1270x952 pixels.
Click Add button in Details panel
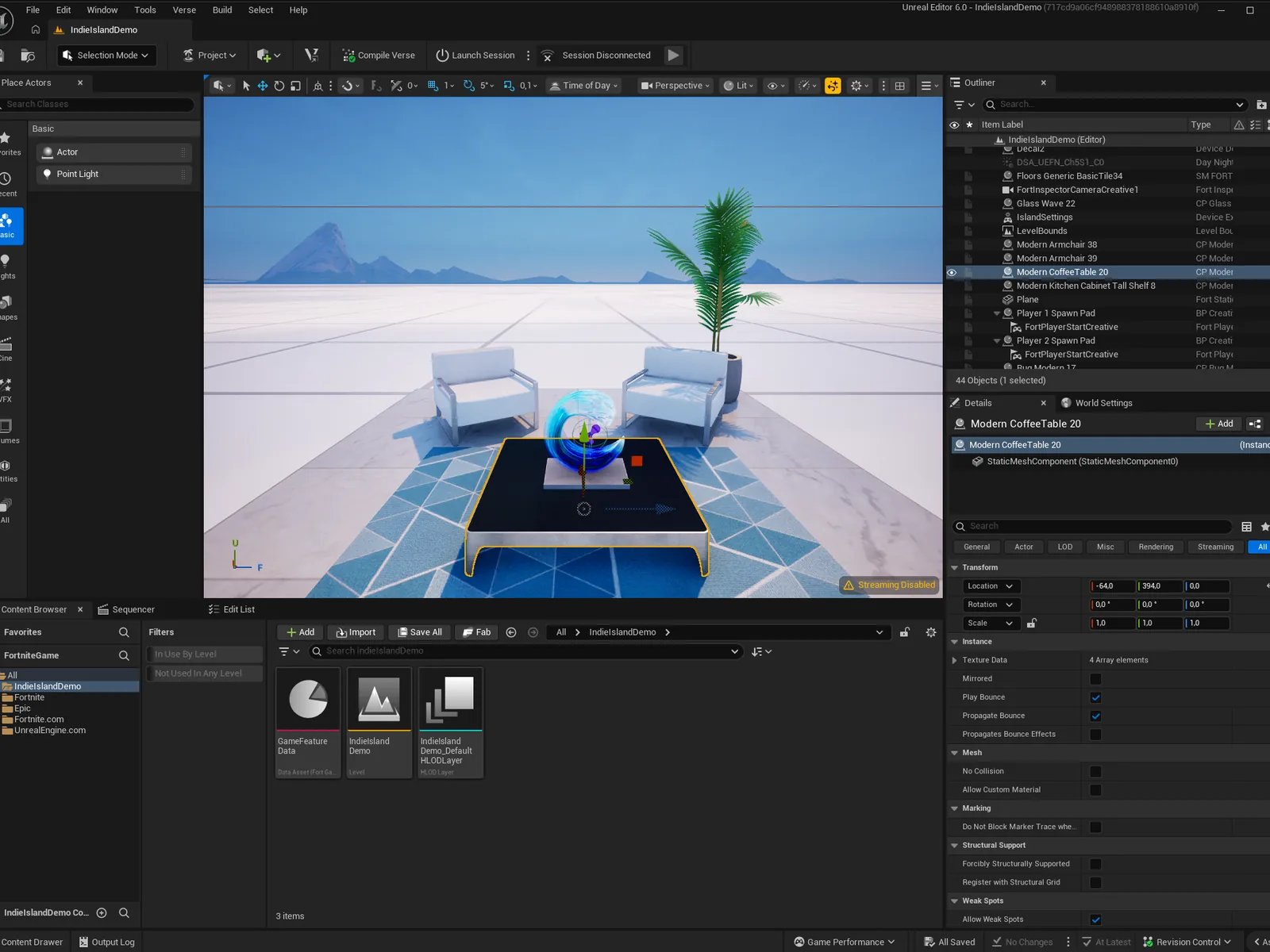click(x=1219, y=424)
